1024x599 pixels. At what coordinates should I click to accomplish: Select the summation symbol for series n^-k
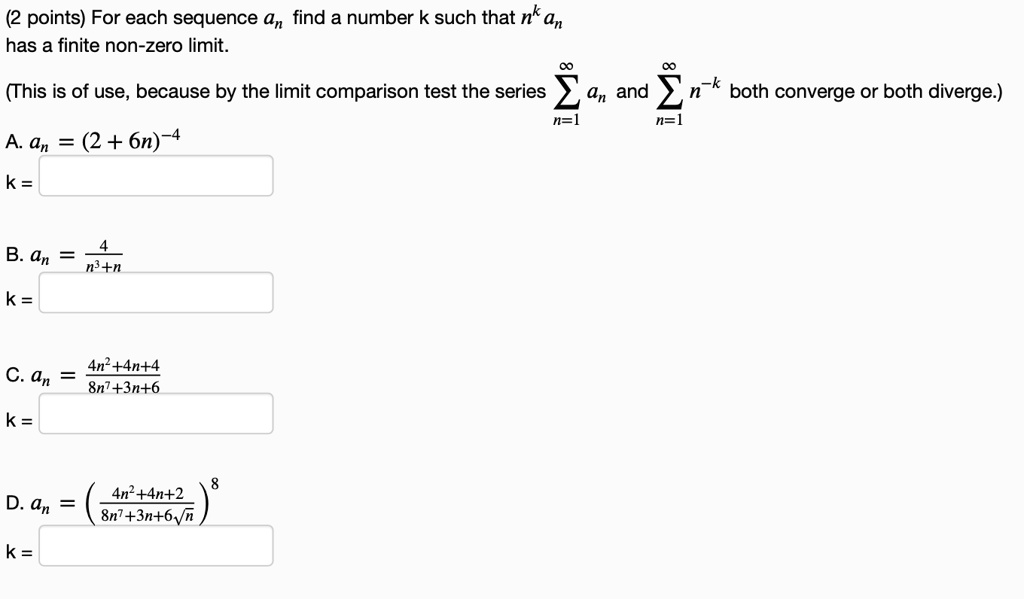pos(668,90)
